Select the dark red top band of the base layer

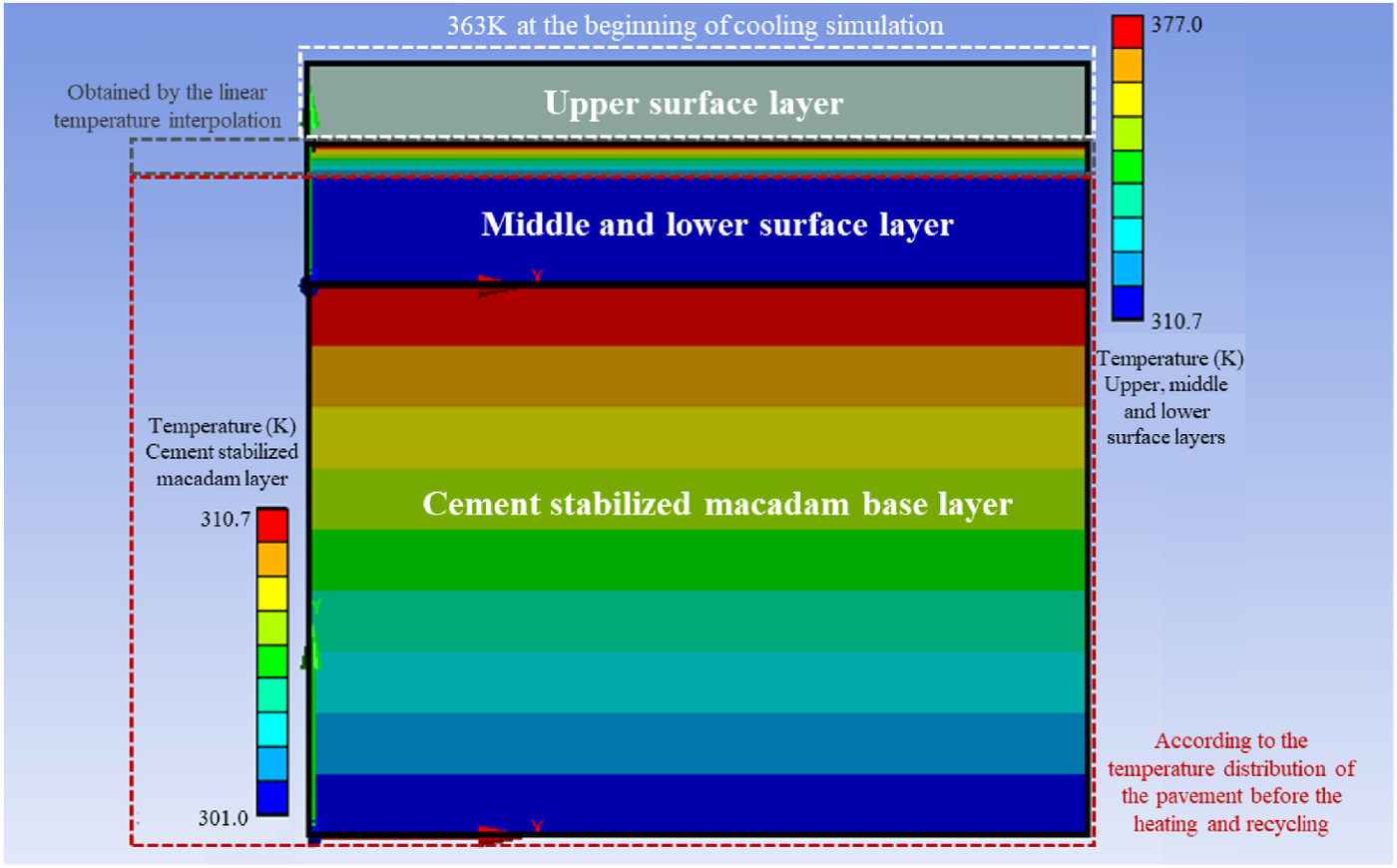[x=698, y=316]
